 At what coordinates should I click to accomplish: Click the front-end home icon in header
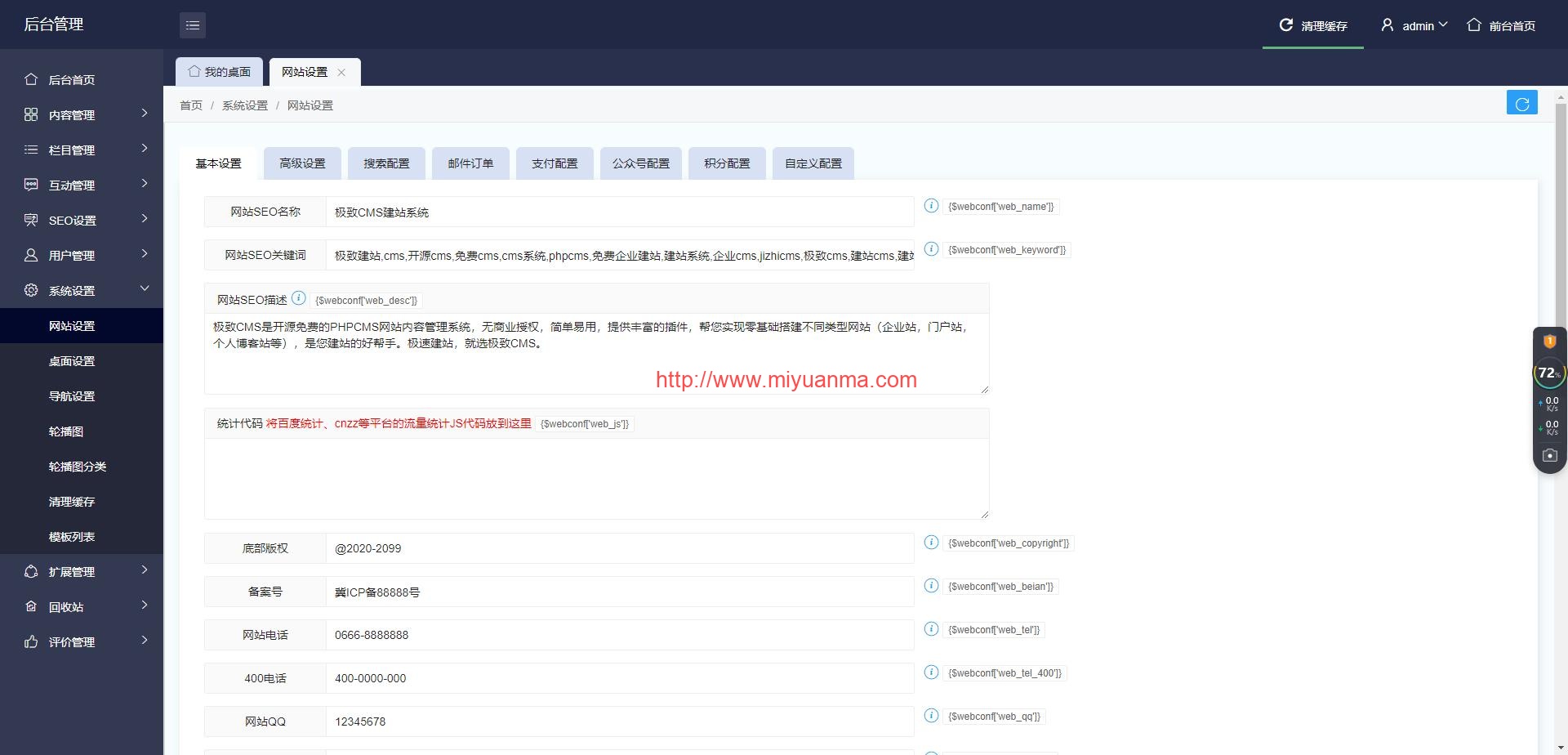(x=1473, y=25)
